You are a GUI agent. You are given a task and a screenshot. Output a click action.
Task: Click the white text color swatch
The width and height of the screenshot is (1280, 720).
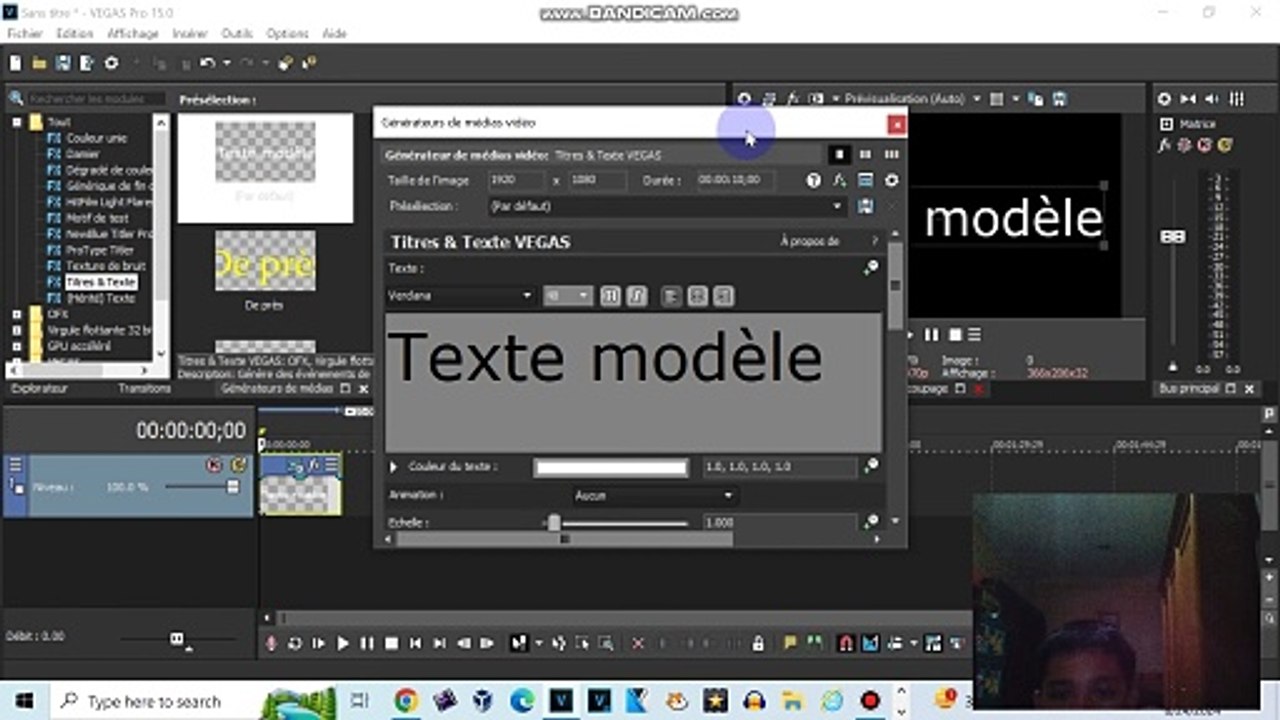[611, 467]
